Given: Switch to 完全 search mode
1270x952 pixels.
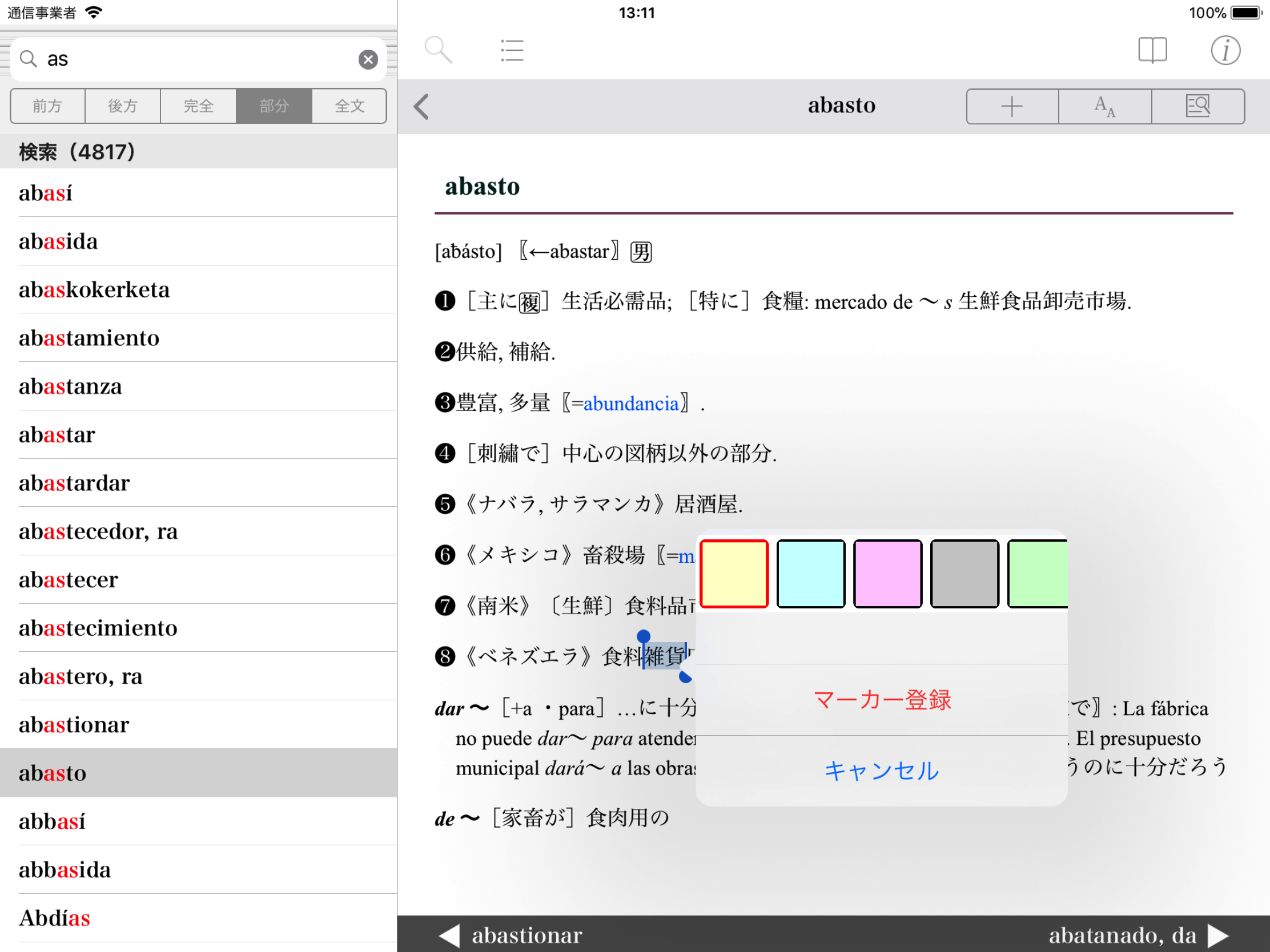Looking at the screenshot, I should pyautogui.click(x=198, y=106).
